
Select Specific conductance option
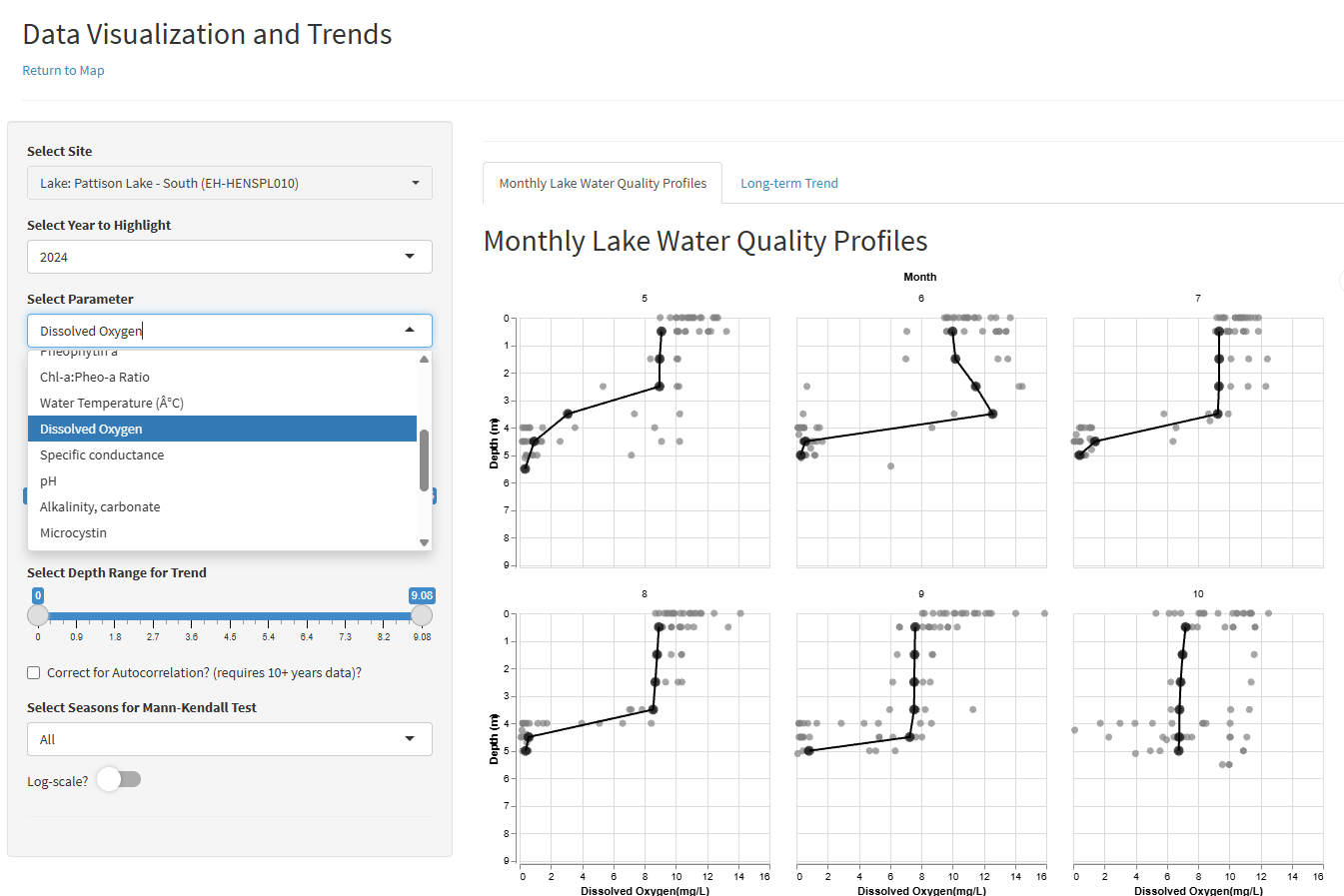pyautogui.click(x=102, y=454)
